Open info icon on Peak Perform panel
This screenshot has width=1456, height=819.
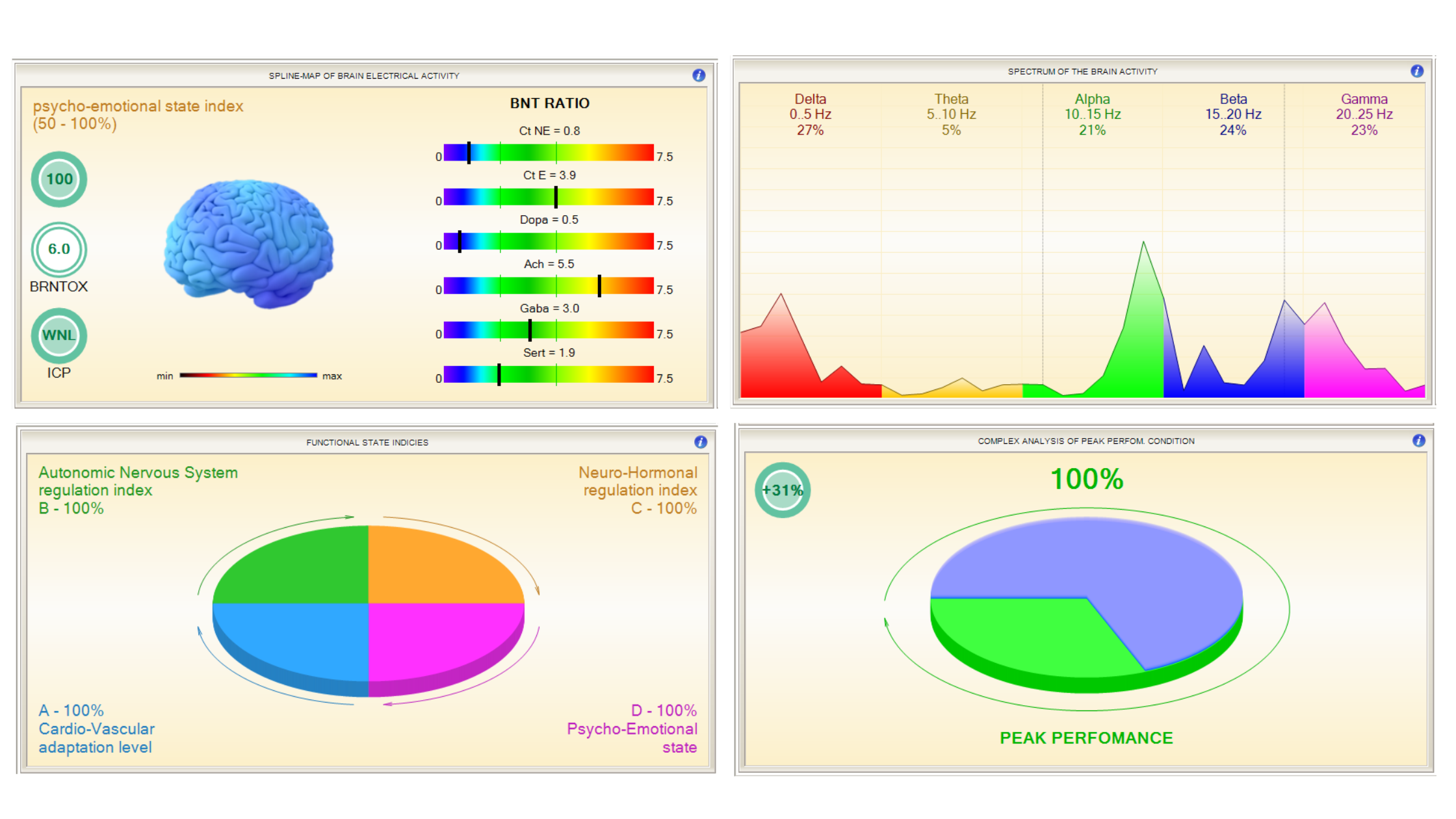click(1418, 441)
